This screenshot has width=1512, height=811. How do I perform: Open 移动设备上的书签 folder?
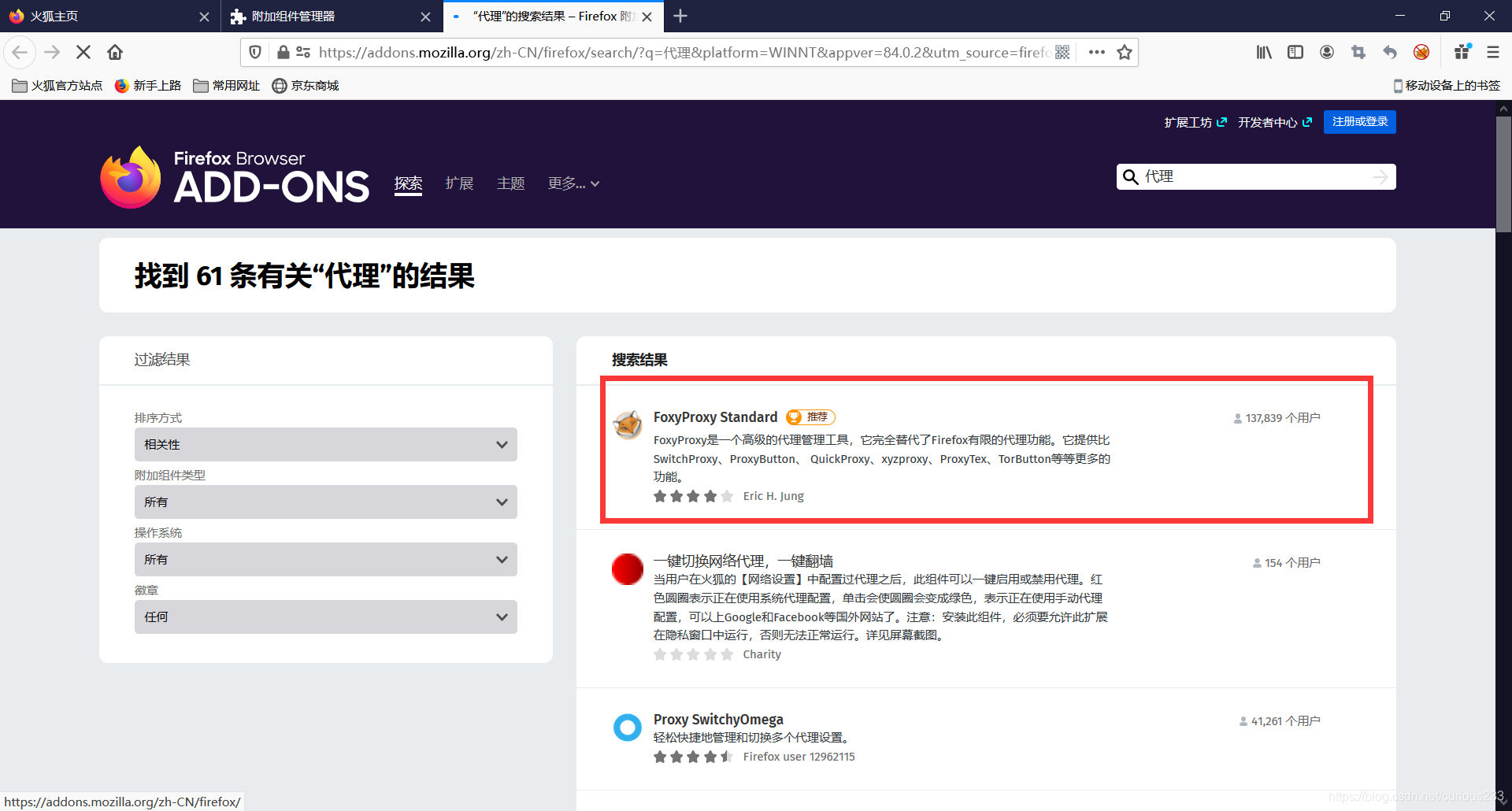pyautogui.click(x=1447, y=85)
